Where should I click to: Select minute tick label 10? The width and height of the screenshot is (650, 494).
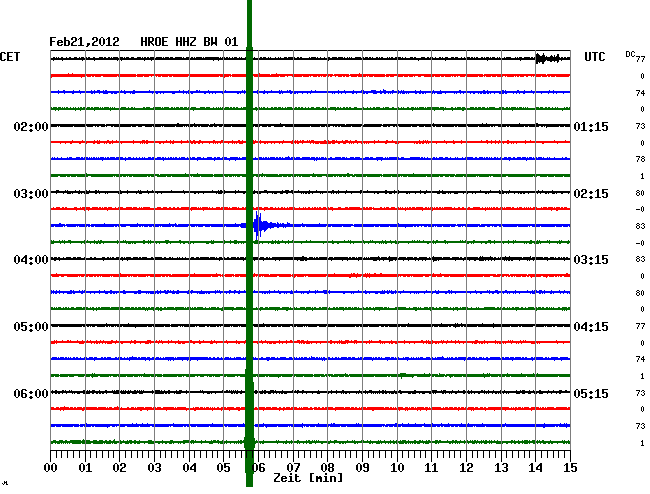(397, 468)
